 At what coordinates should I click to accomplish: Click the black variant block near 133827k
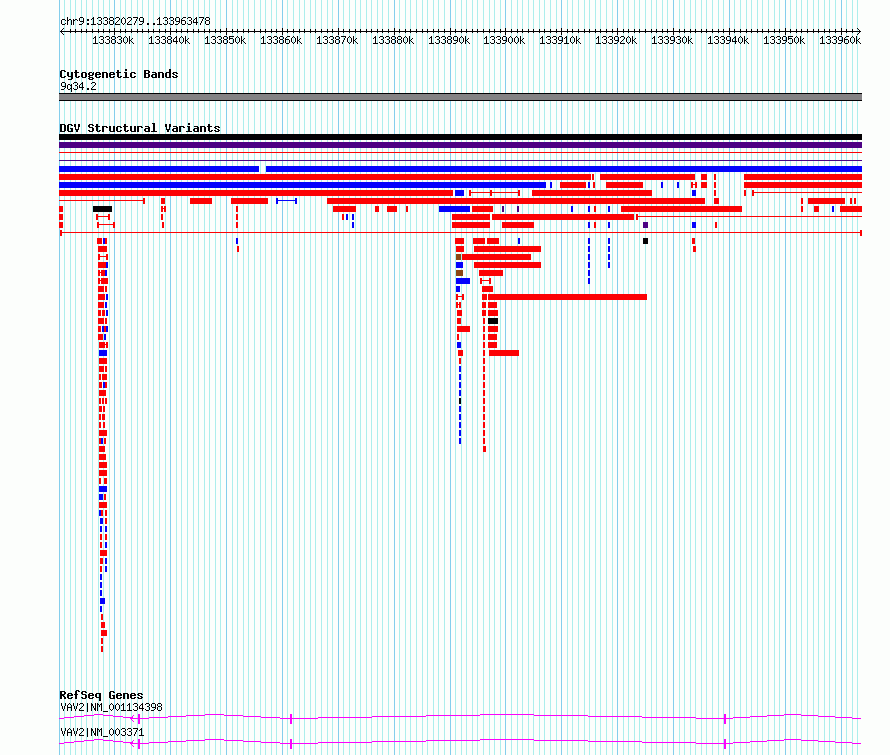pyautogui.click(x=103, y=209)
